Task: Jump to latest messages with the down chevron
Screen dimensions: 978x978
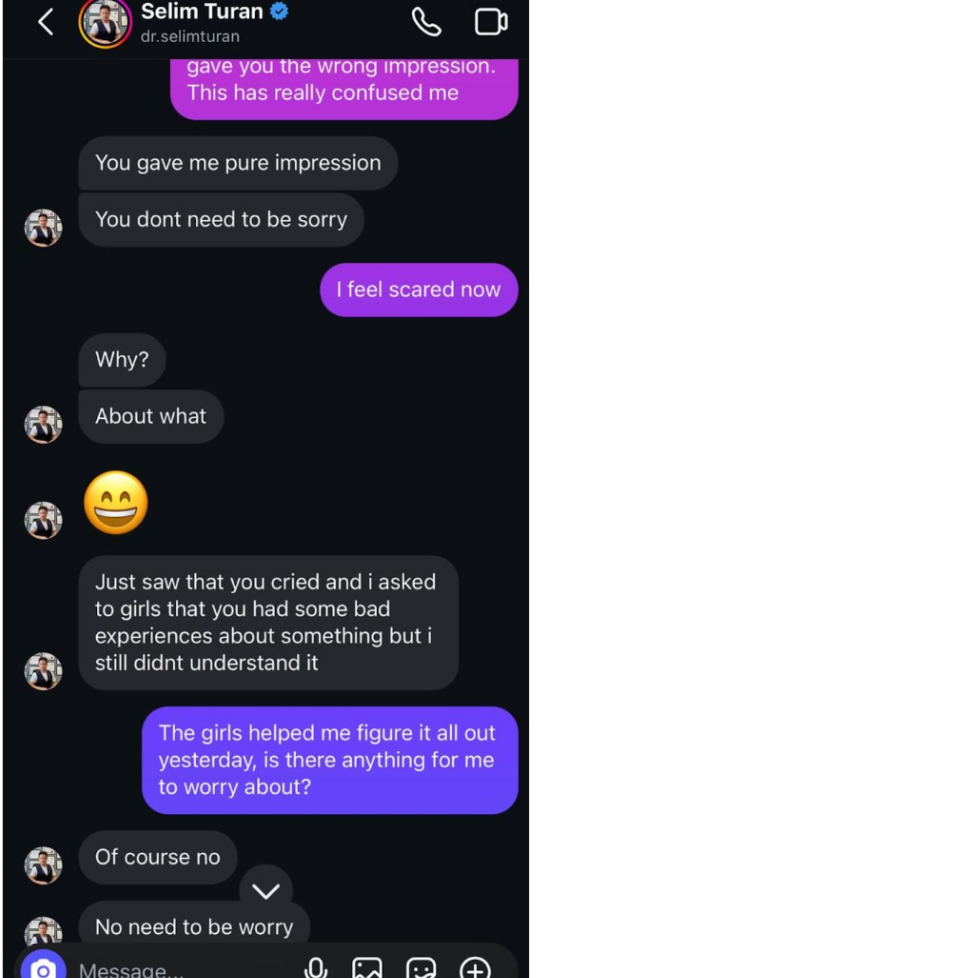Action: (265, 891)
